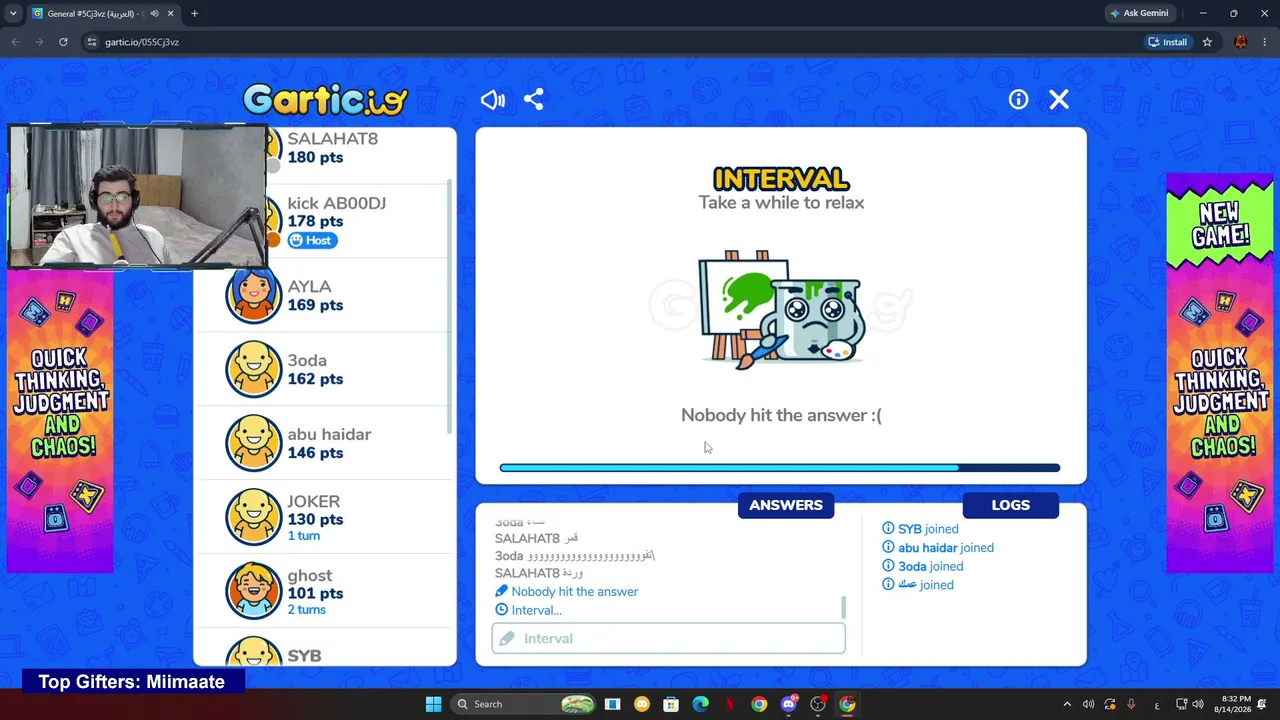Image resolution: width=1280 pixels, height=720 pixels.
Task: Open the share room icon
Action: [534, 99]
